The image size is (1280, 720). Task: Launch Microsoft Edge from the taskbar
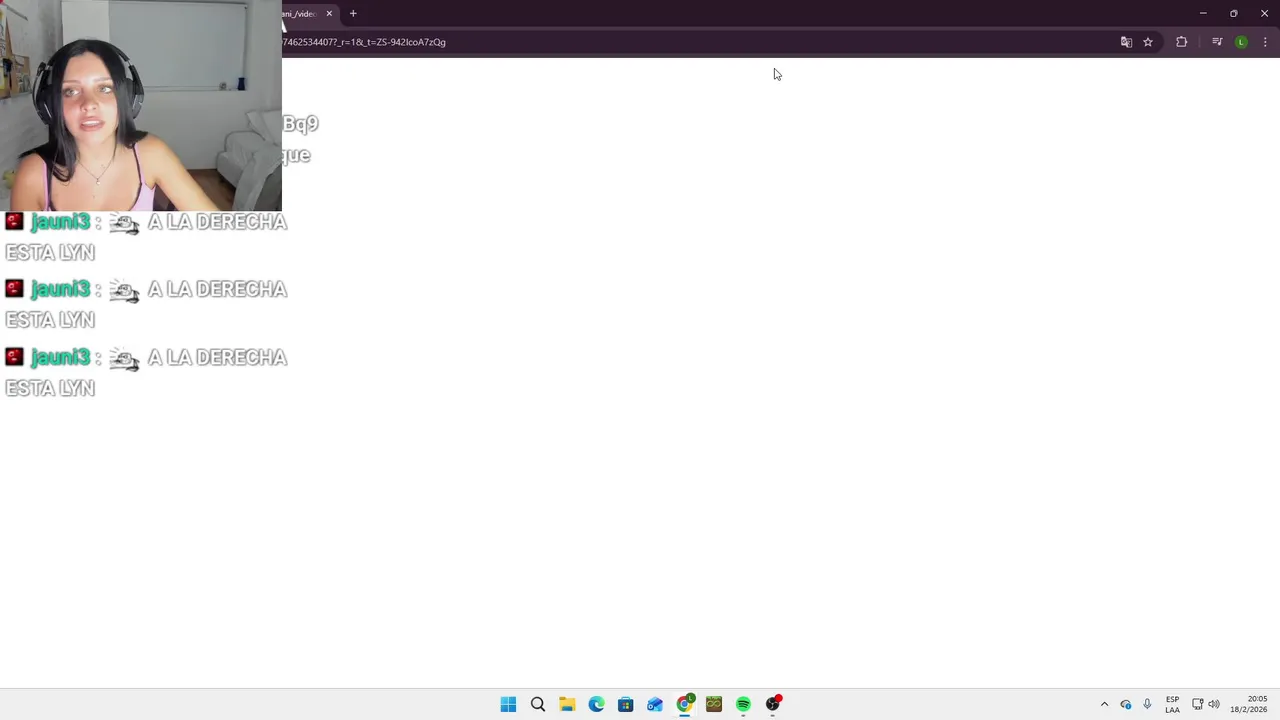click(596, 704)
